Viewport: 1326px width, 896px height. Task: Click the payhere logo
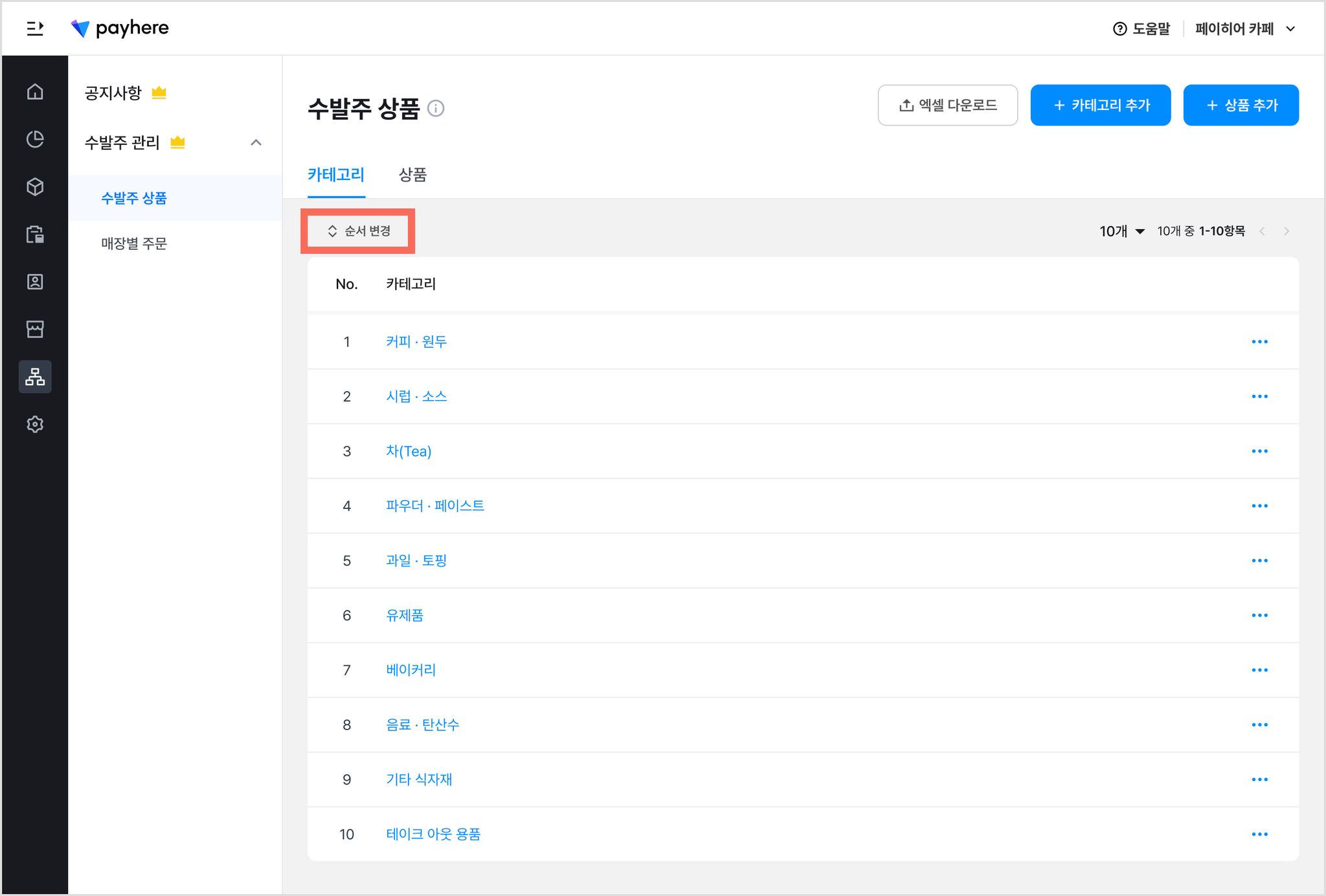click(120, 28)
